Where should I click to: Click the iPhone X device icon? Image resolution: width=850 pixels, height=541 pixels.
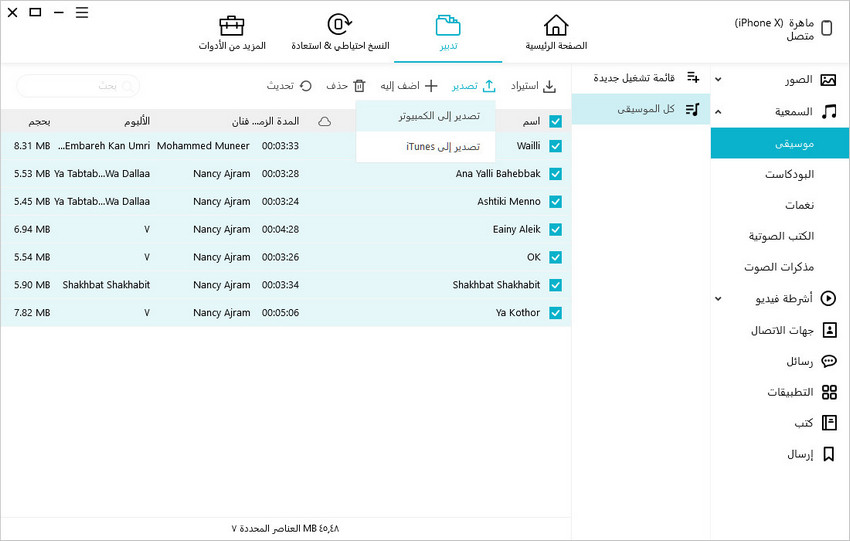click(x=827, y=28)
